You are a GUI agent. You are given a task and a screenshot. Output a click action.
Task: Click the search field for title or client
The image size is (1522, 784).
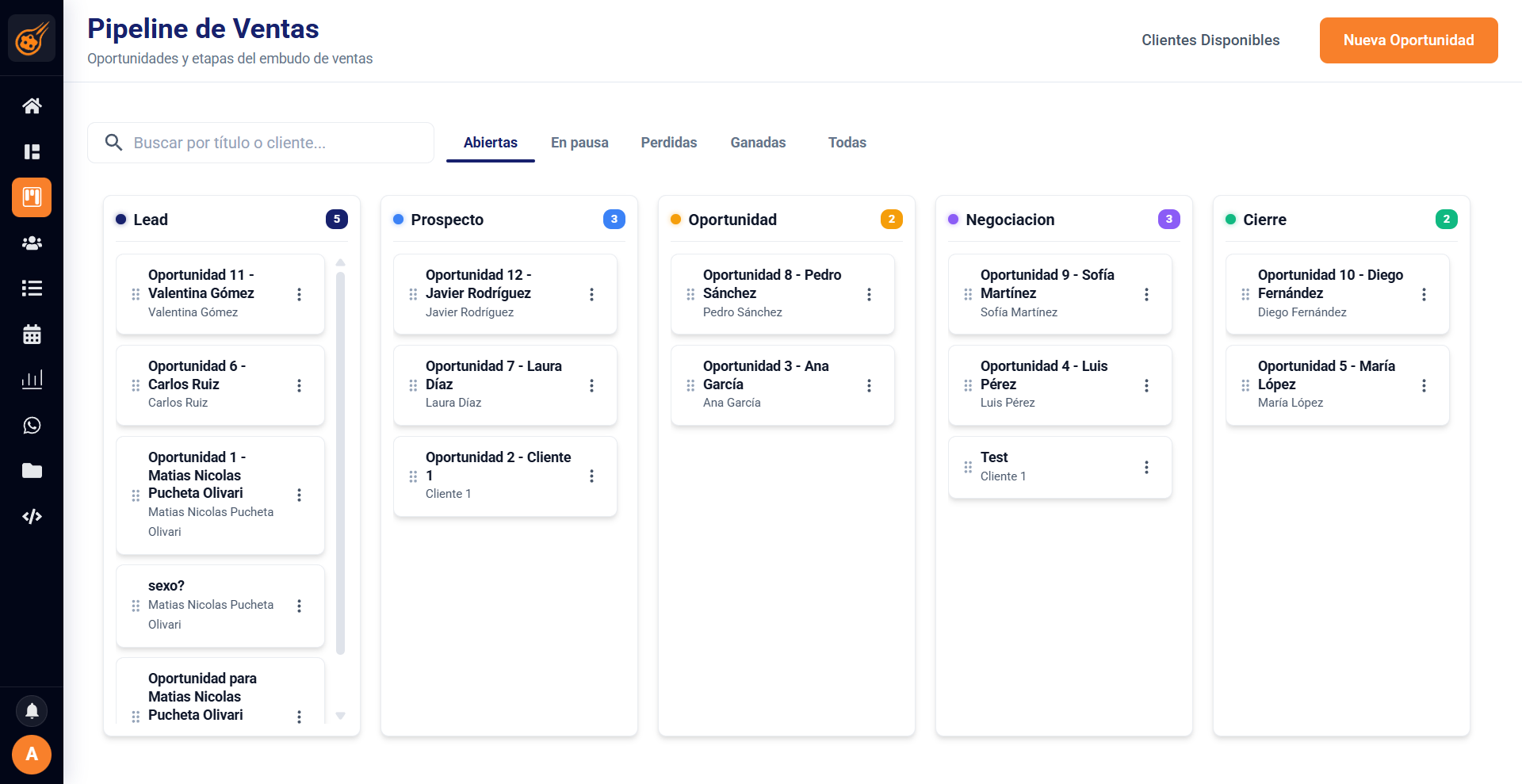click(x=260, y=143)
